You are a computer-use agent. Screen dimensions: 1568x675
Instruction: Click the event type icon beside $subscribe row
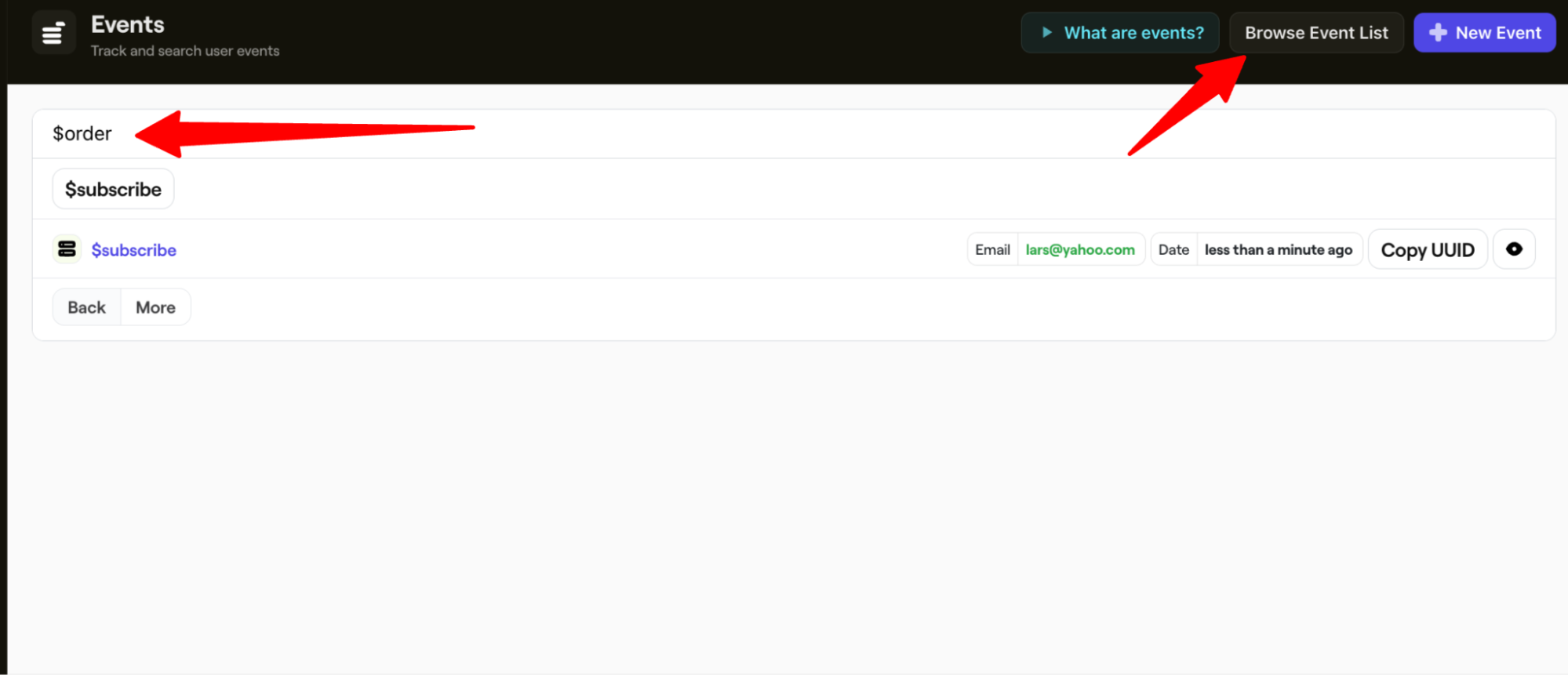[x=67, y=249]
